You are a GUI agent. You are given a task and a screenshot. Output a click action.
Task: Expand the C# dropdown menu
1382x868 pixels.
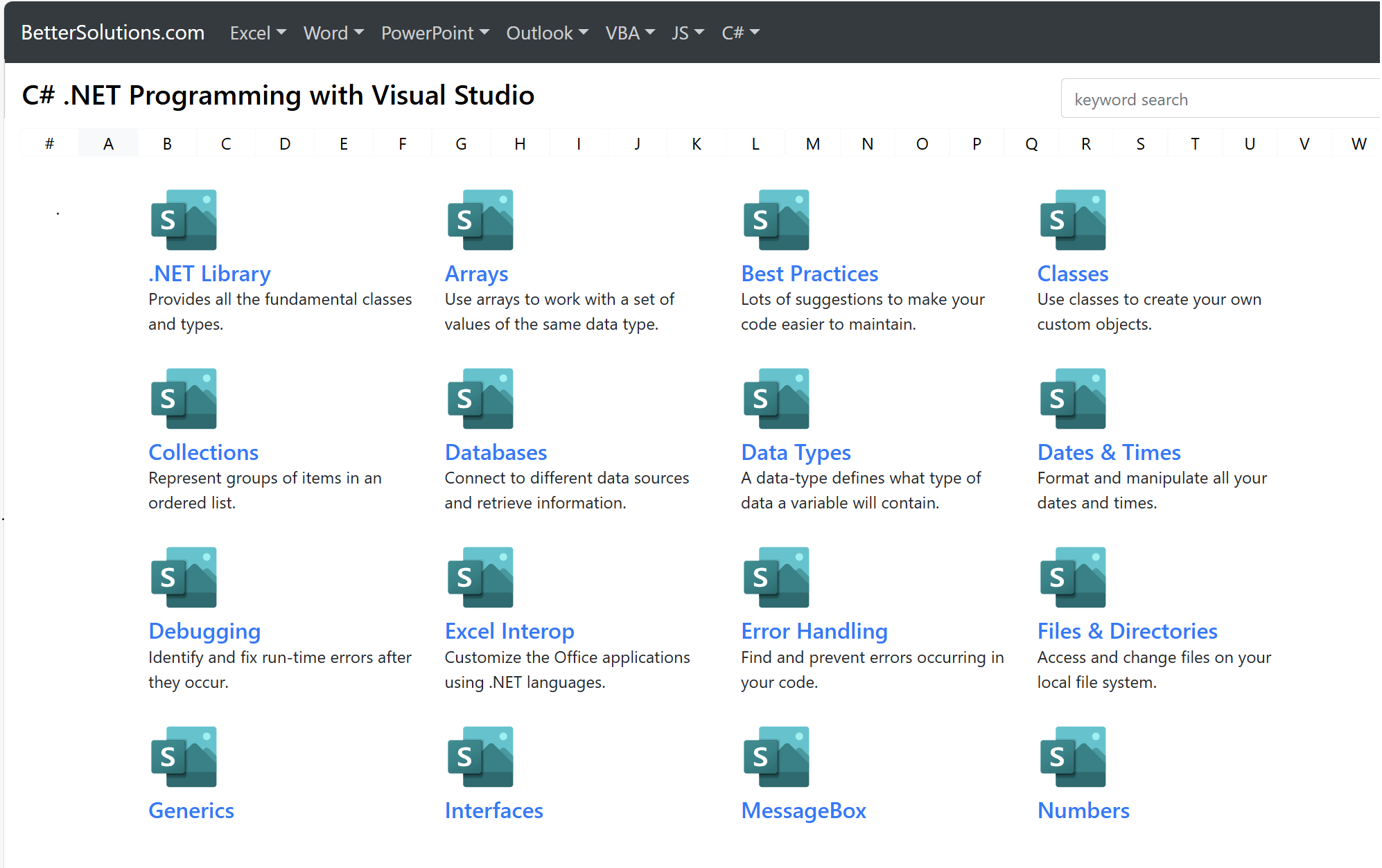coord(741,33)
